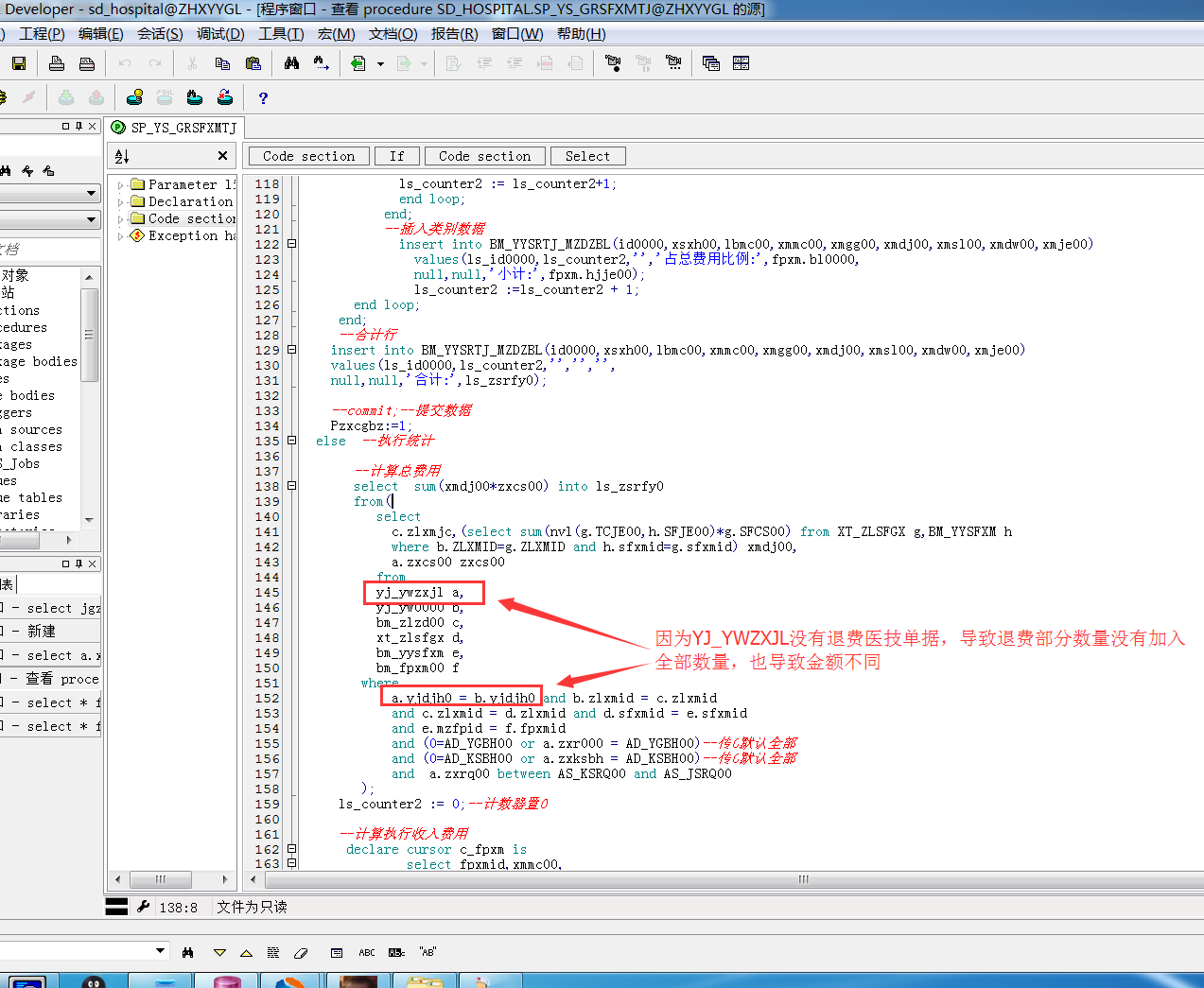1204x988 pixels.
Task: Expand the Exception handler tree node
Action: point(120,236)
